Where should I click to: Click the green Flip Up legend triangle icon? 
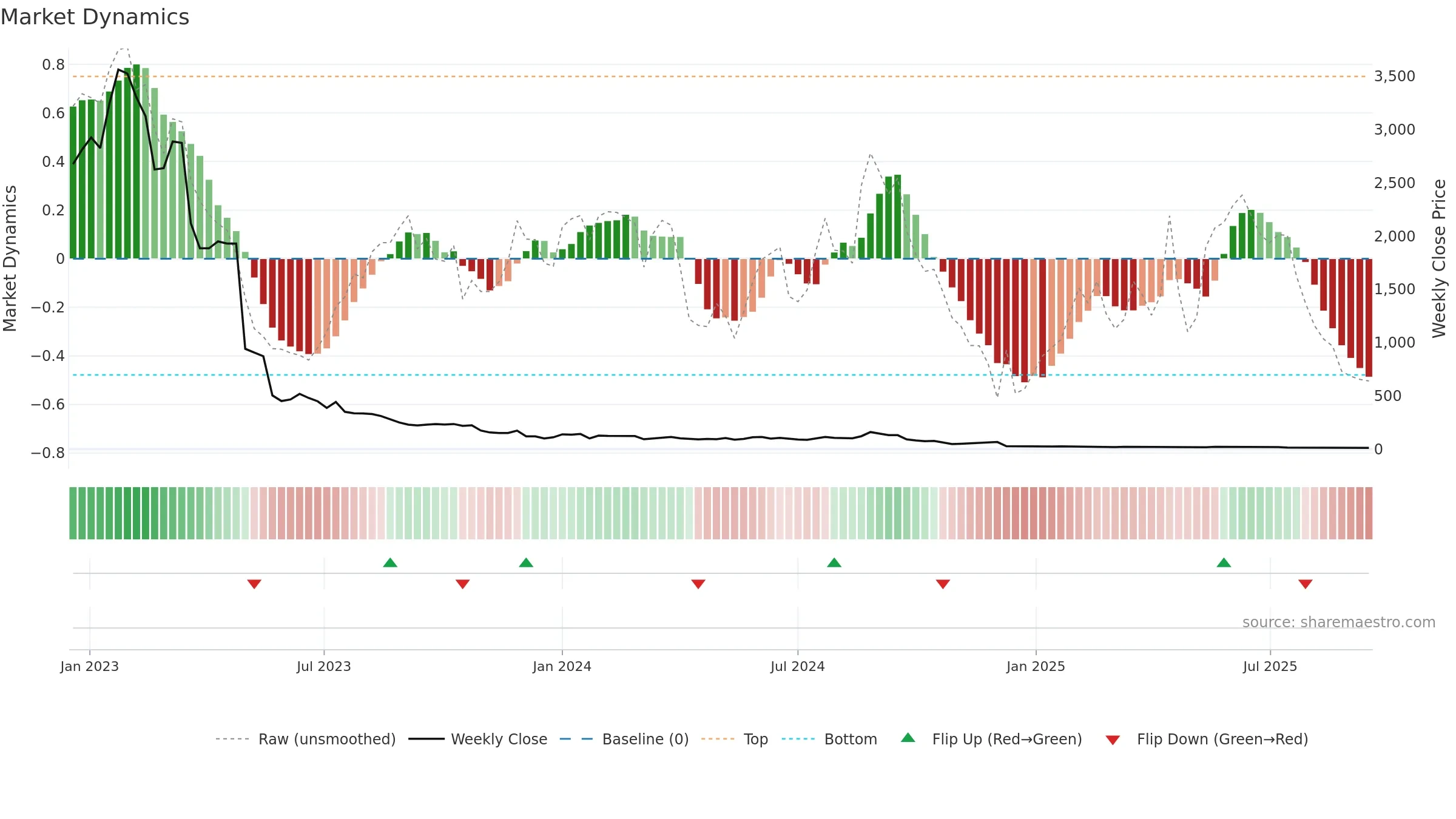click(x=908, y=738)
